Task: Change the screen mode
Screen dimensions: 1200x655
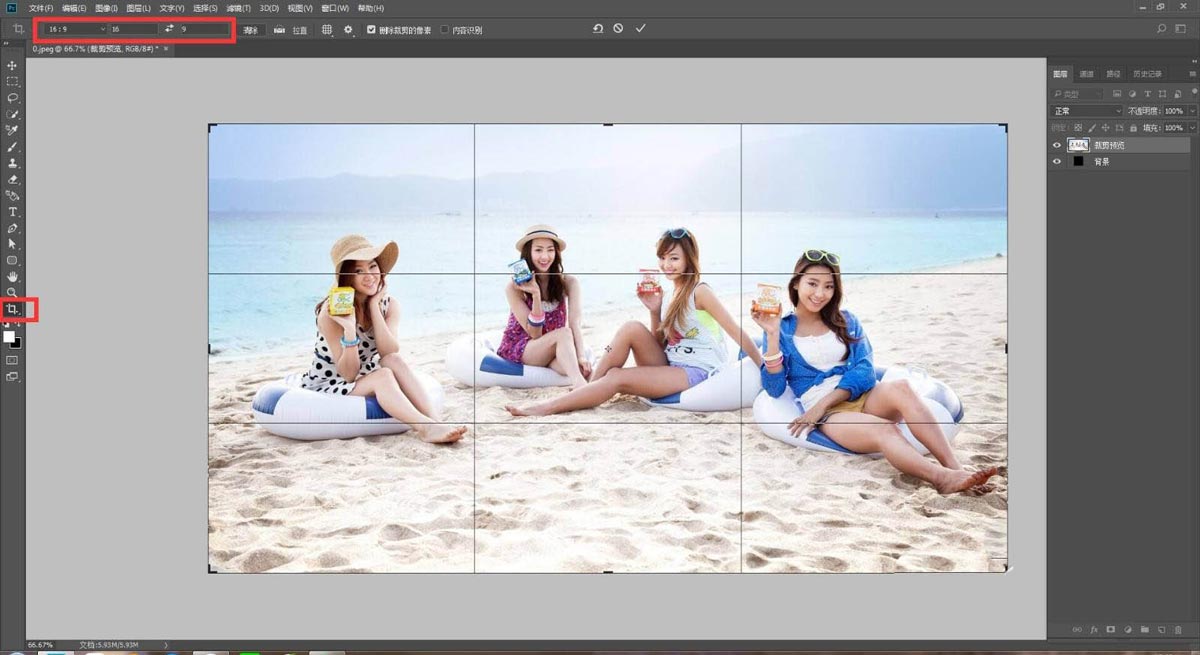Action: [12, 377]
